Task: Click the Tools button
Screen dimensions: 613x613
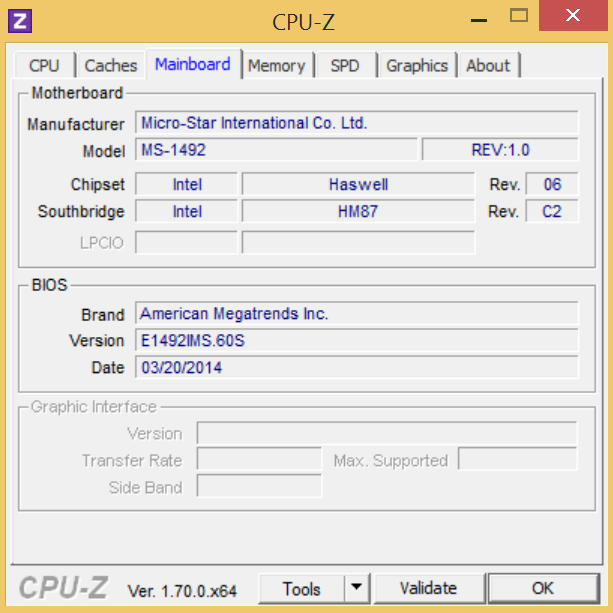Action: (301, 588)
